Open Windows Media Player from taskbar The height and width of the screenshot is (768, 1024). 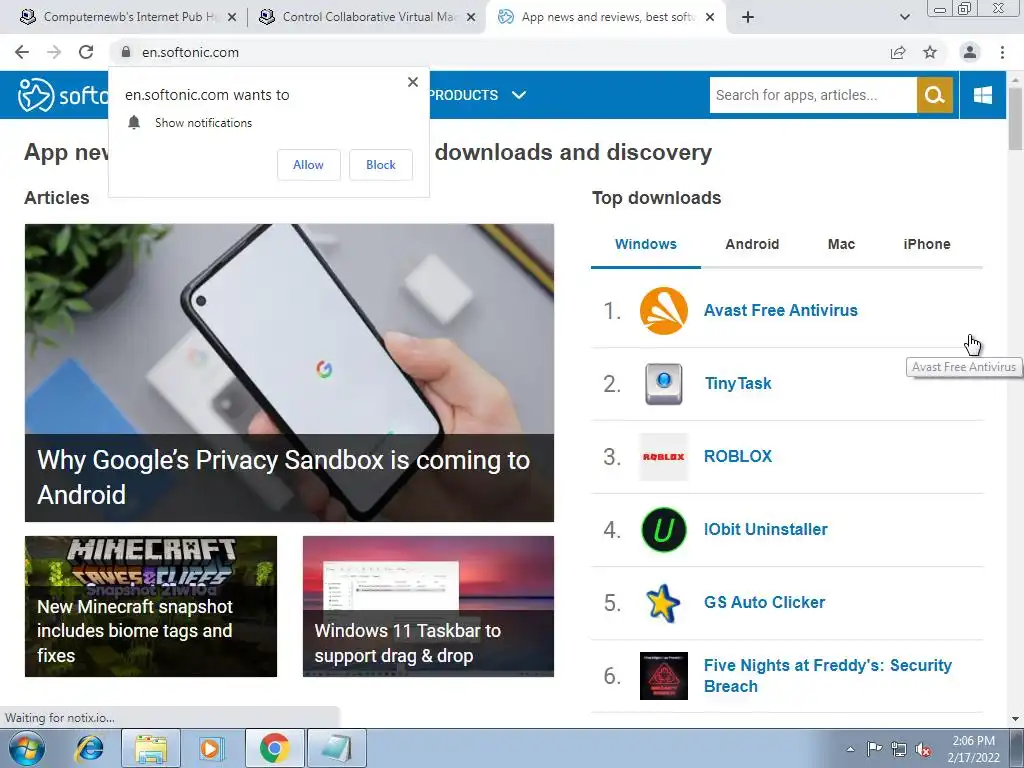pyautogui.click(x=210, y=748)
